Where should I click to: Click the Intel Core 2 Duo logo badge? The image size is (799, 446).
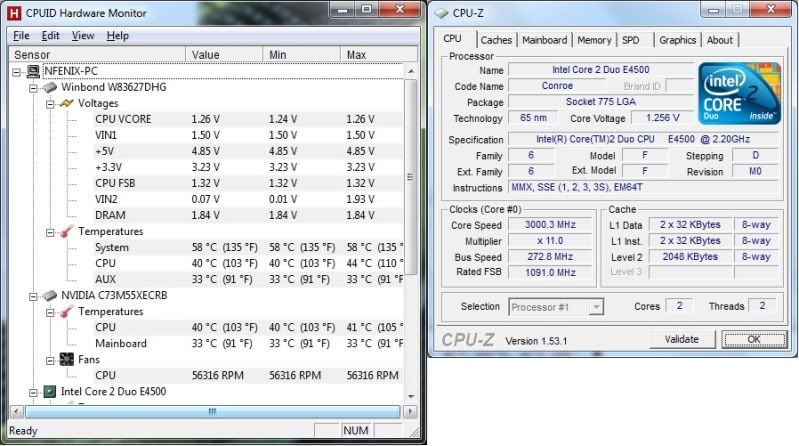point(739,93)
